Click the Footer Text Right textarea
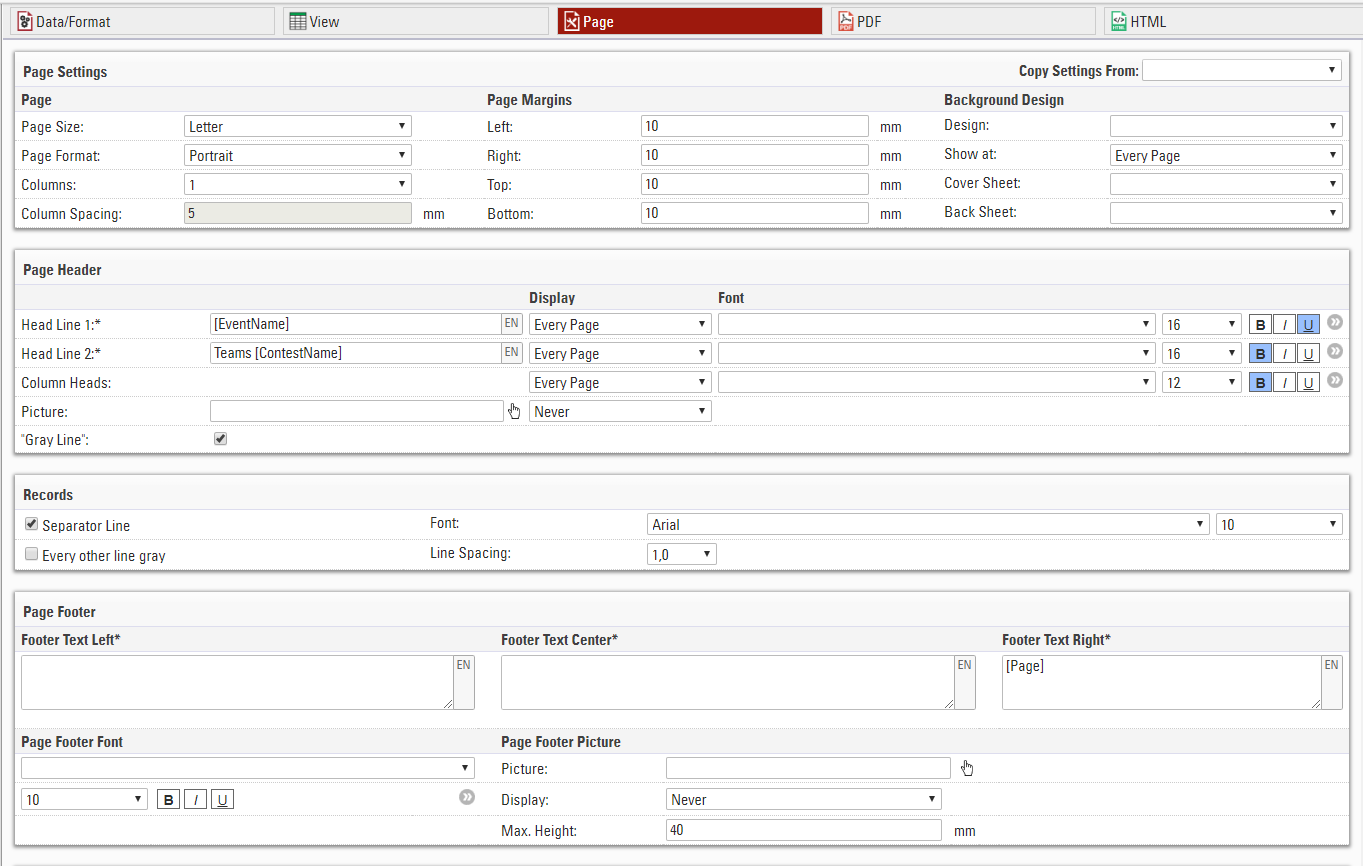Image resolution: width=1363 pixels, height=866 pixels. [1162, 682]
